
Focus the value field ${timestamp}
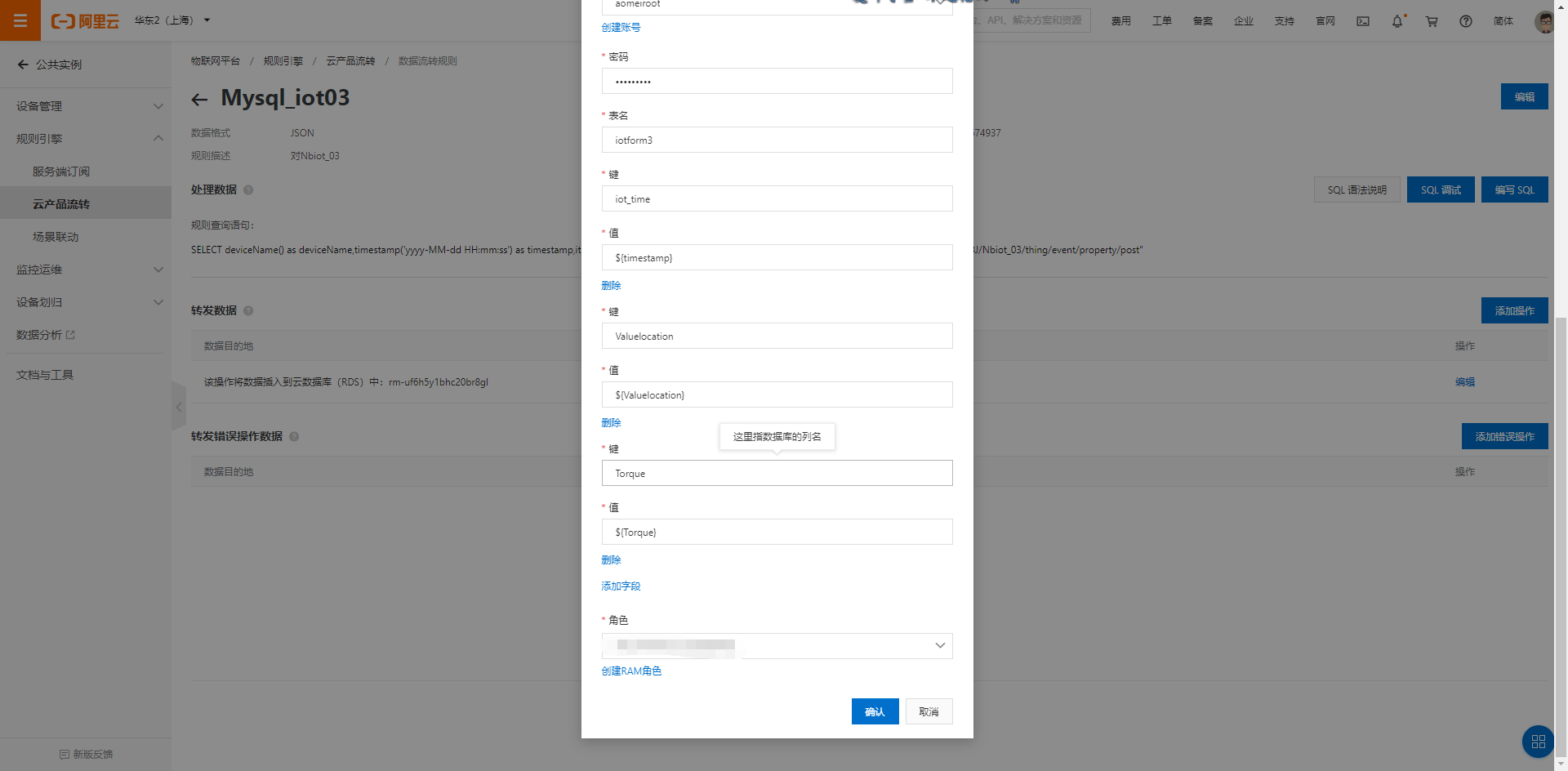(x=777, y=257)
